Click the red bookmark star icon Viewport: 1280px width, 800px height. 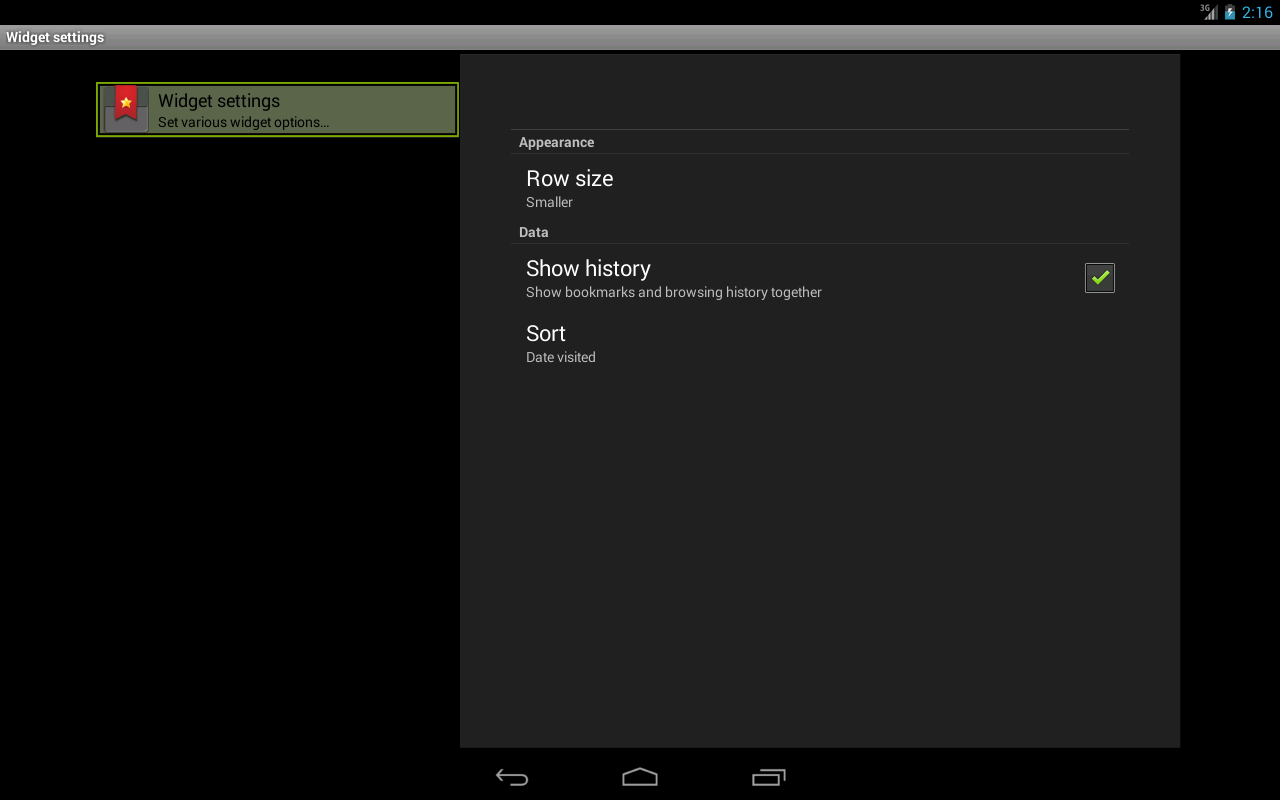[x=126, y=105]
